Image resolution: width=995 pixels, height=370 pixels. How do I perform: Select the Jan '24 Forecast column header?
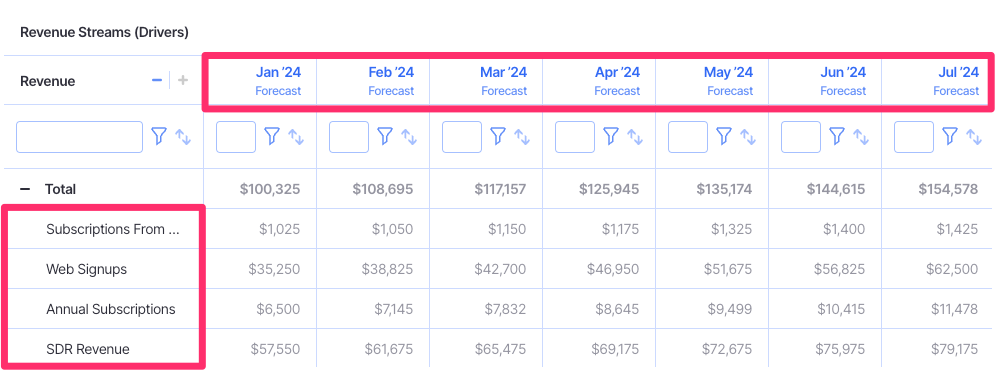click(x=260, y=81)
